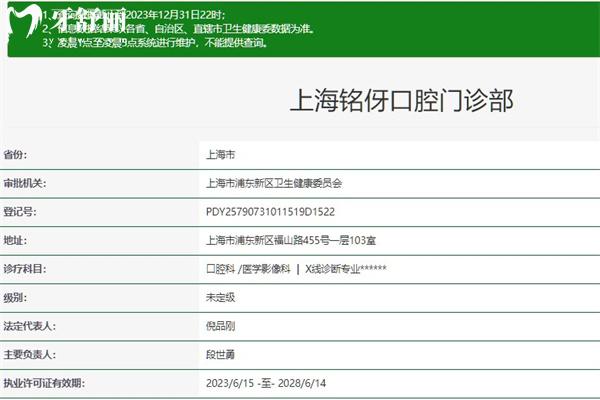Viewport: 600px width, 400px height.
Task: Click the 级别 label
Action: coord(15,297)
